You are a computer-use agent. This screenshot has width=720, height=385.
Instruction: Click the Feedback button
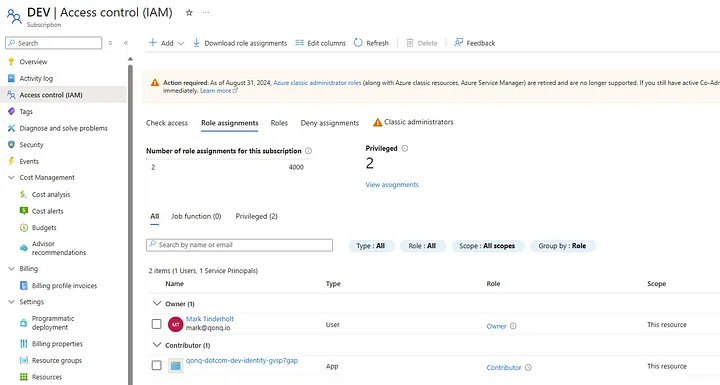[475, 43]
